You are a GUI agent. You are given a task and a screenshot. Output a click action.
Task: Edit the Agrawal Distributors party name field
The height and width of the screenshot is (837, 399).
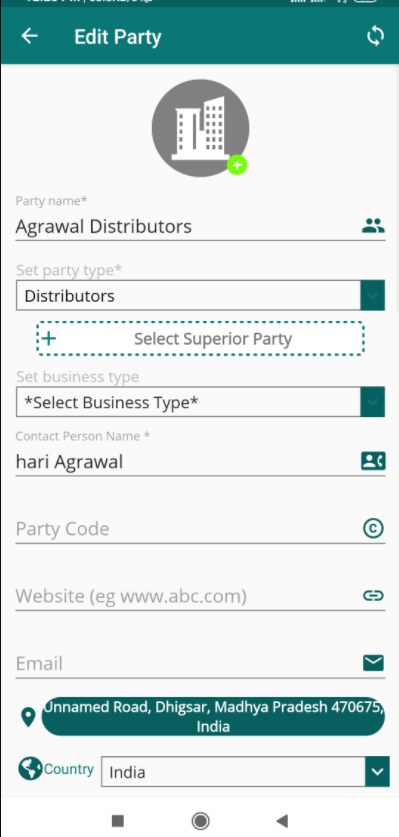187,227
